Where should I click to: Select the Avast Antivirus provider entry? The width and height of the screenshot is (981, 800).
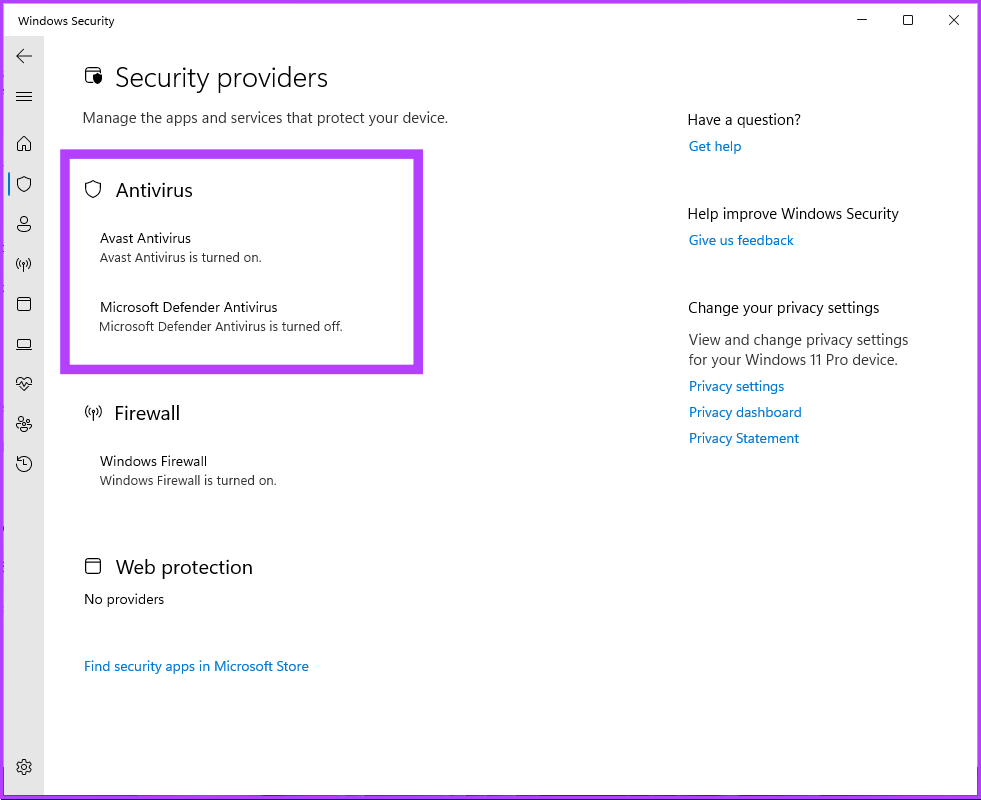point(146,238)
